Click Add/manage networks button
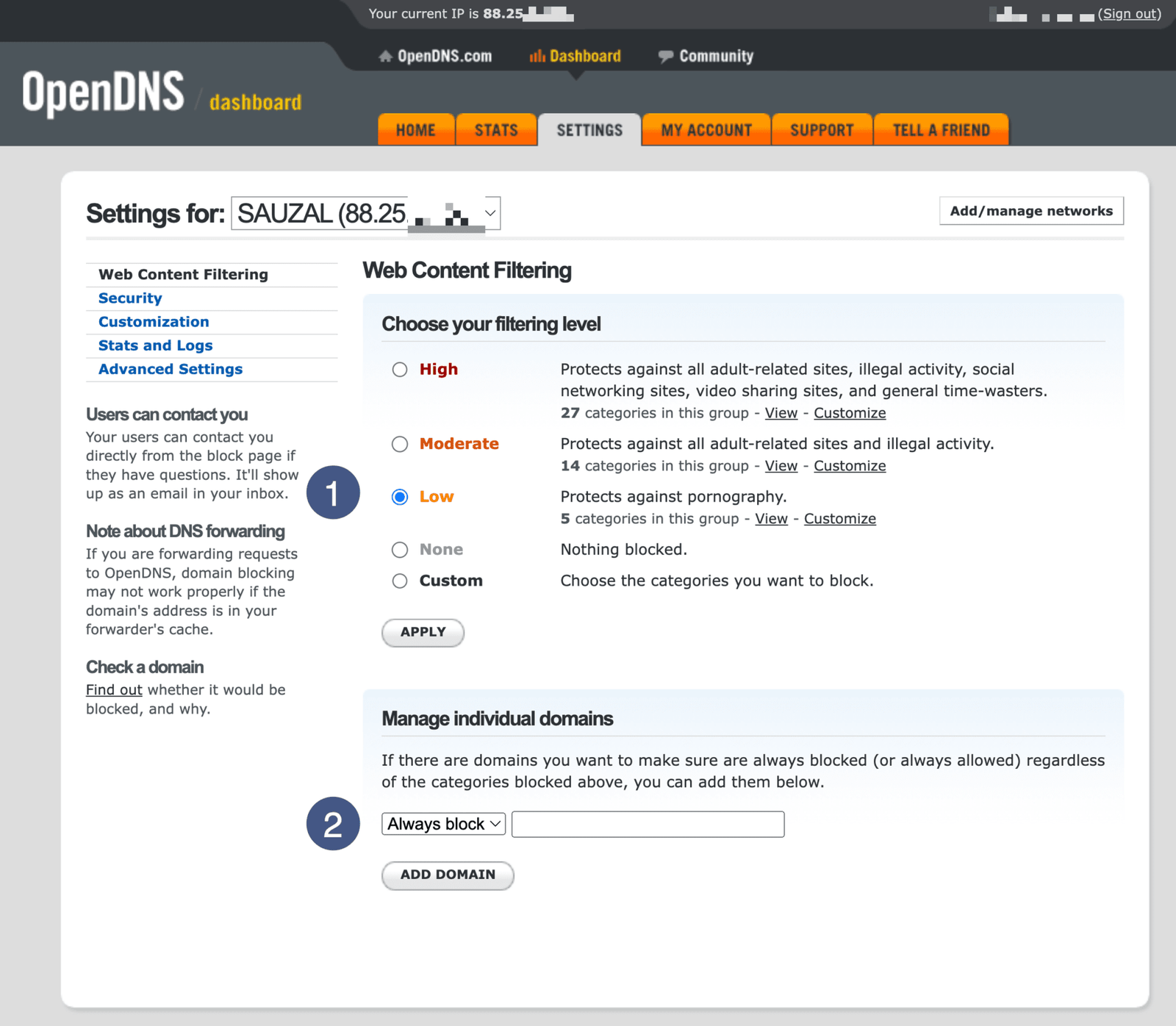Viewport: 1176px width, 1026px height. 1031,211
